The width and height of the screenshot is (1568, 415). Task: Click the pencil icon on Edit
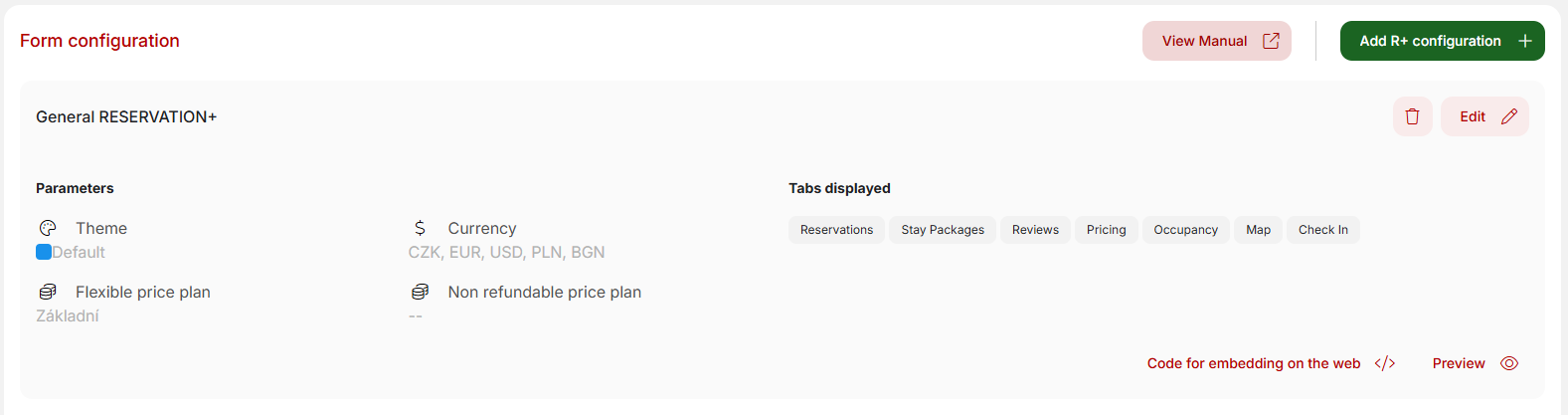(x=1508, y=116)
